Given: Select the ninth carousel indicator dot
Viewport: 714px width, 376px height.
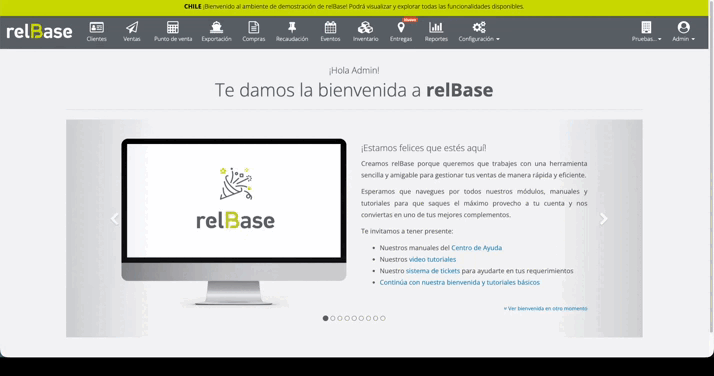Looking at the screenshot, I should [382, 318].
